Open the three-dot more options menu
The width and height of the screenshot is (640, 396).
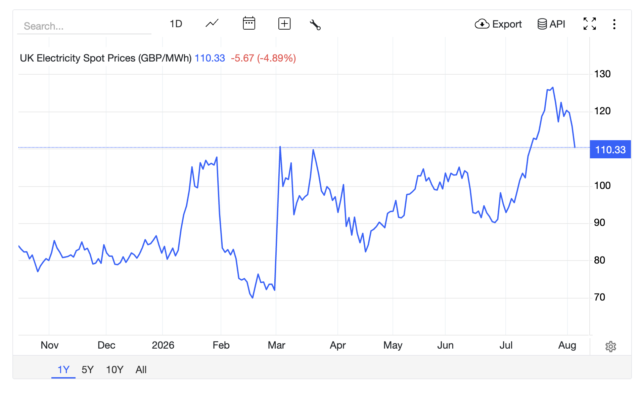(614, 24)
